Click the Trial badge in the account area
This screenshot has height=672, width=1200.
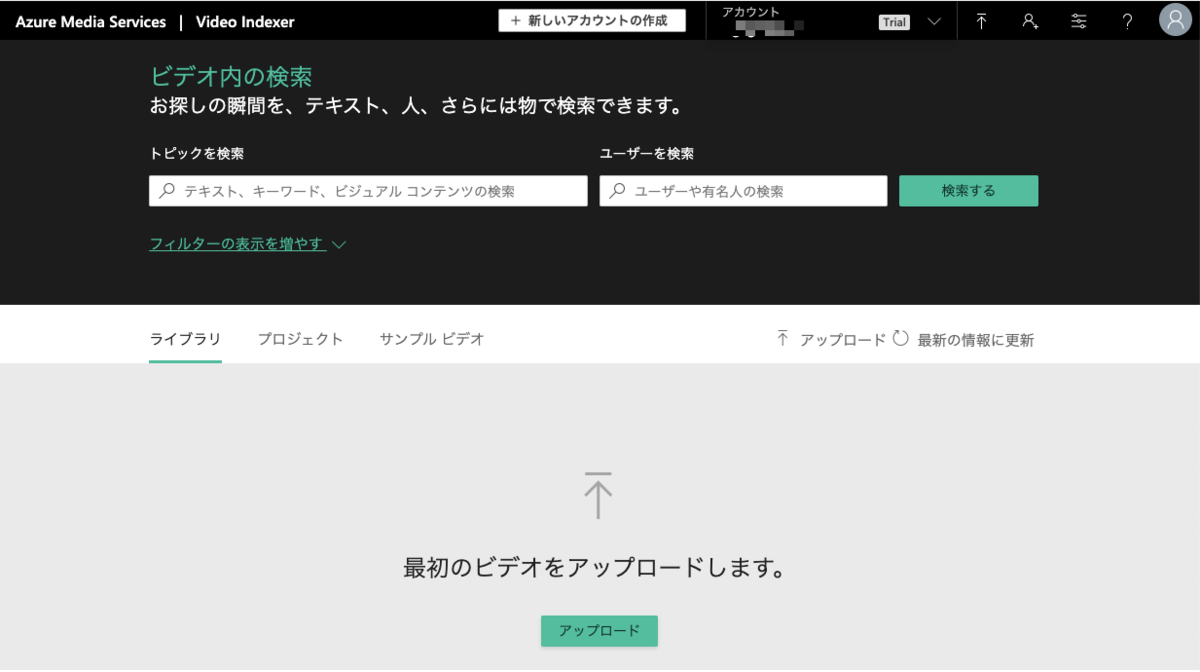[893, 21]
